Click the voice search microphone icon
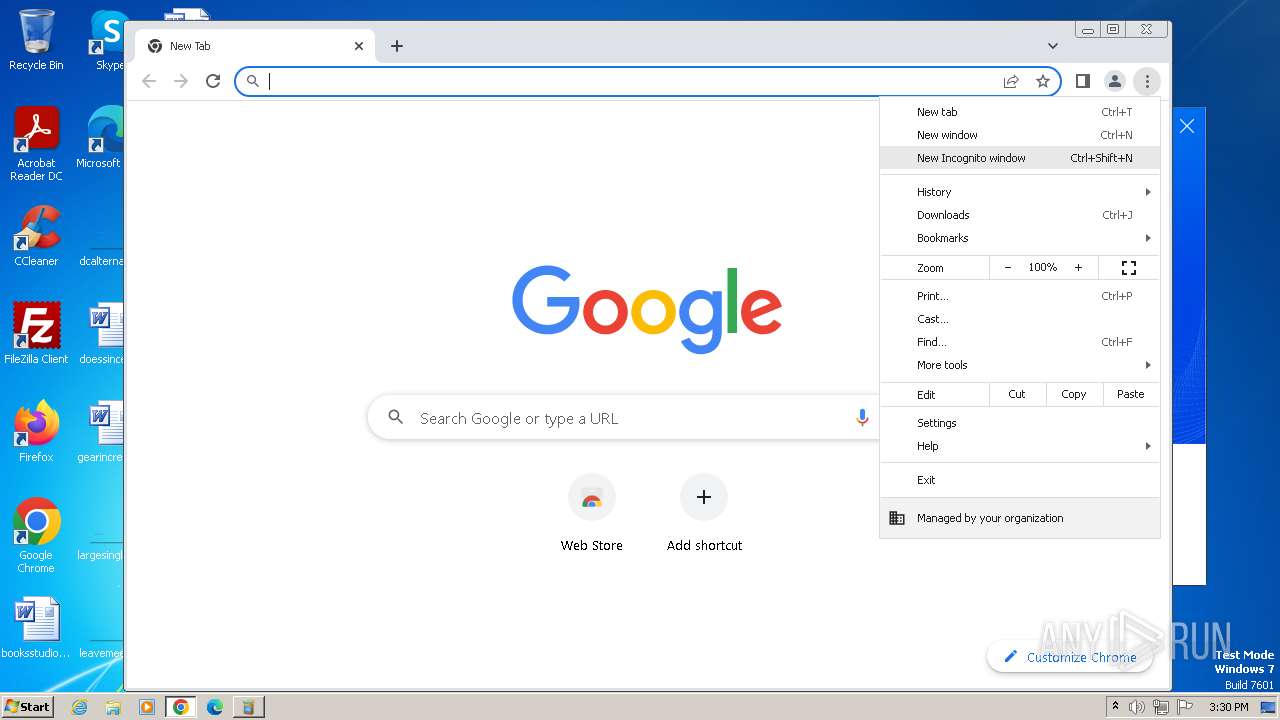Screen dimensions: 1280x720 tap(862, 418)
